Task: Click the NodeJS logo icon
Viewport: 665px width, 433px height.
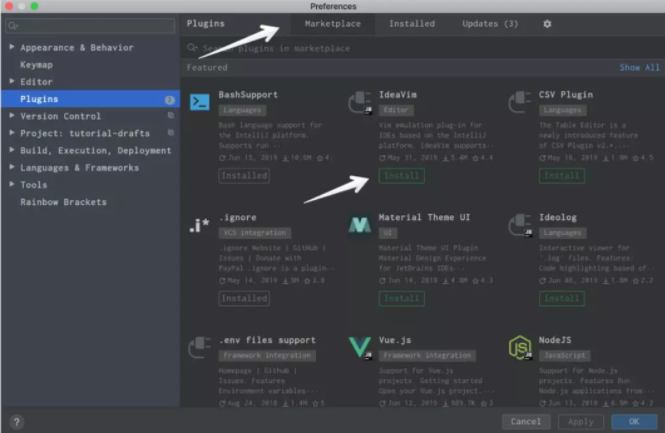Action: click(x=520, y=347)
